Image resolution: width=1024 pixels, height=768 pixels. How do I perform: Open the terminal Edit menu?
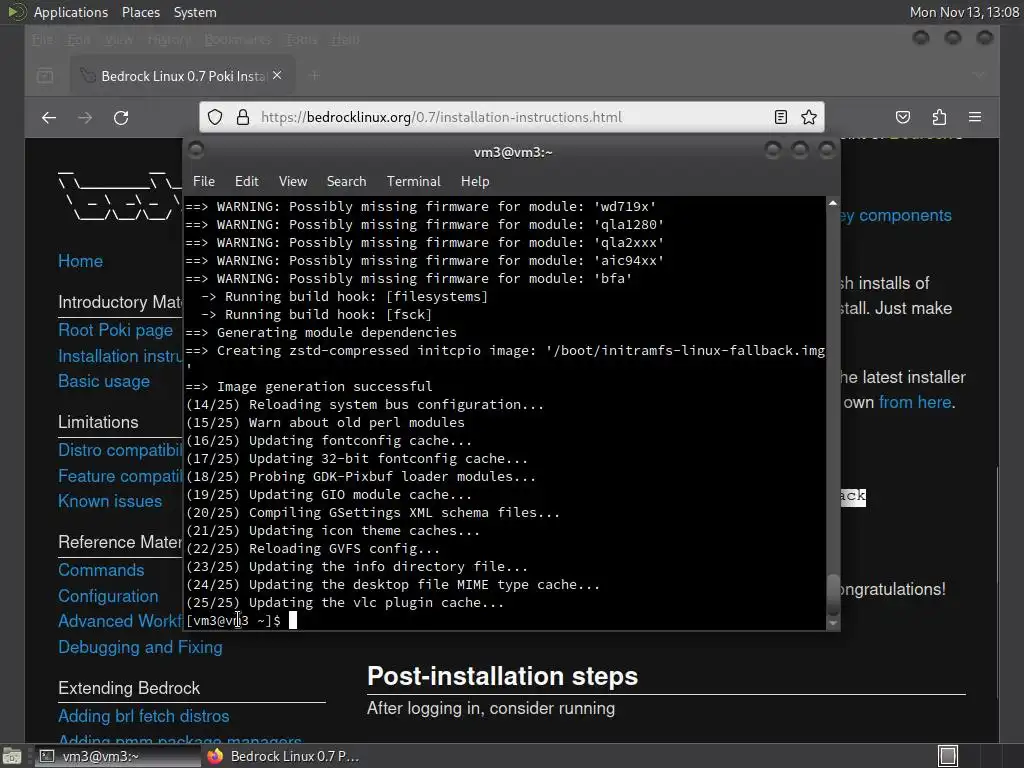[247, 182]
